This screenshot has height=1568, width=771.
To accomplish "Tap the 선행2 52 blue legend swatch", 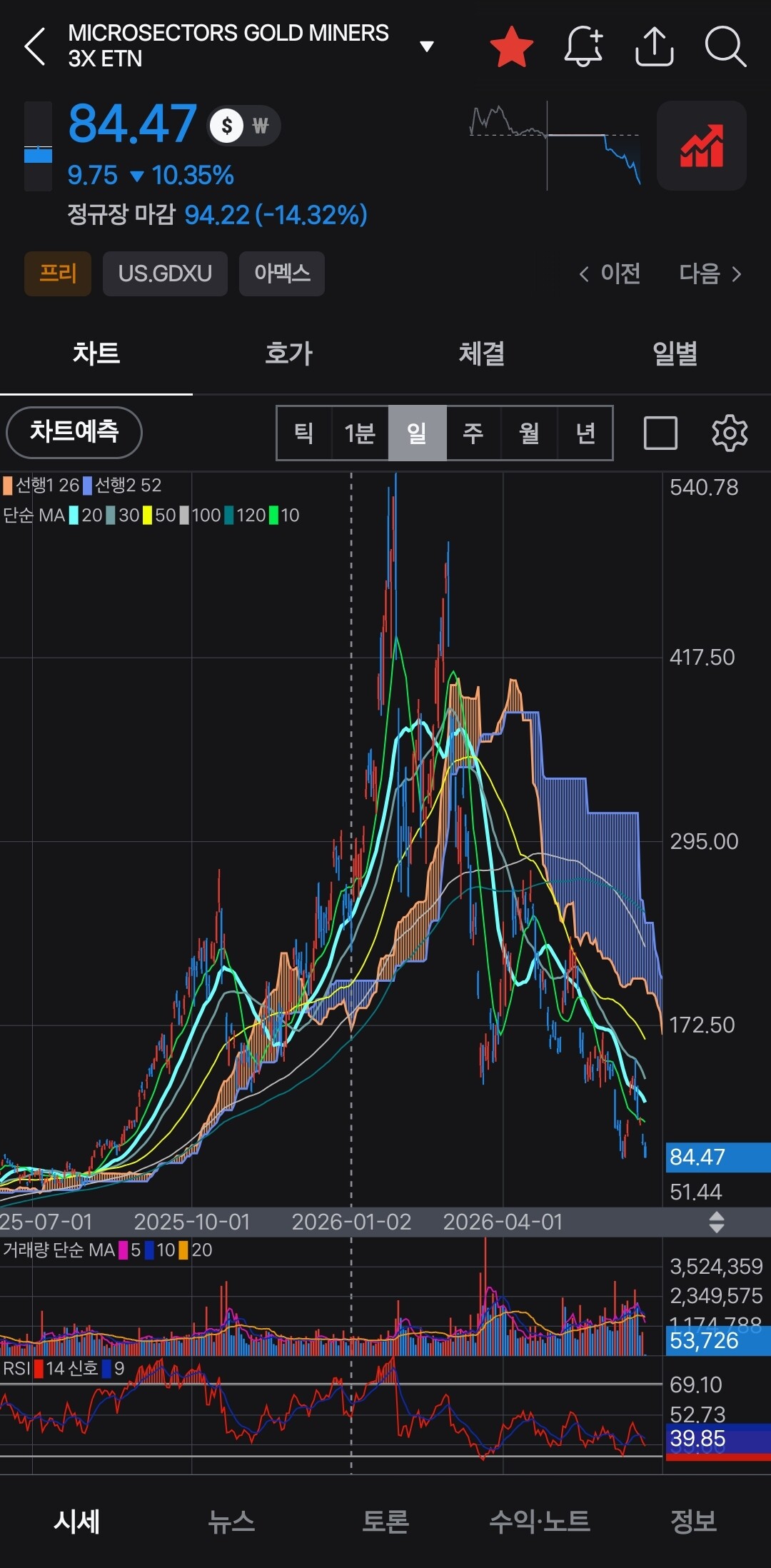I will pyautogui.click(x=87, y=486).
